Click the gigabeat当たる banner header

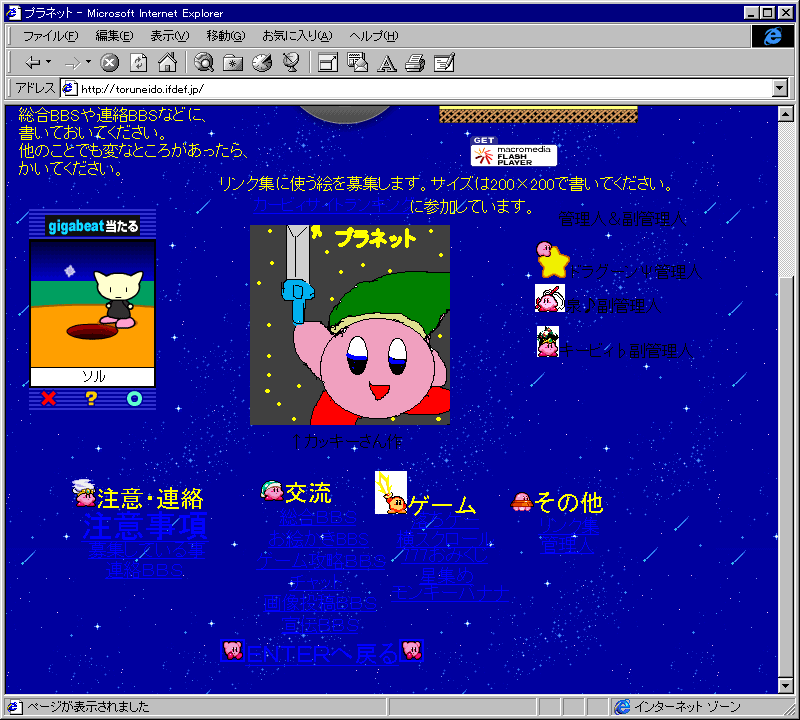[x=92, y=225]
